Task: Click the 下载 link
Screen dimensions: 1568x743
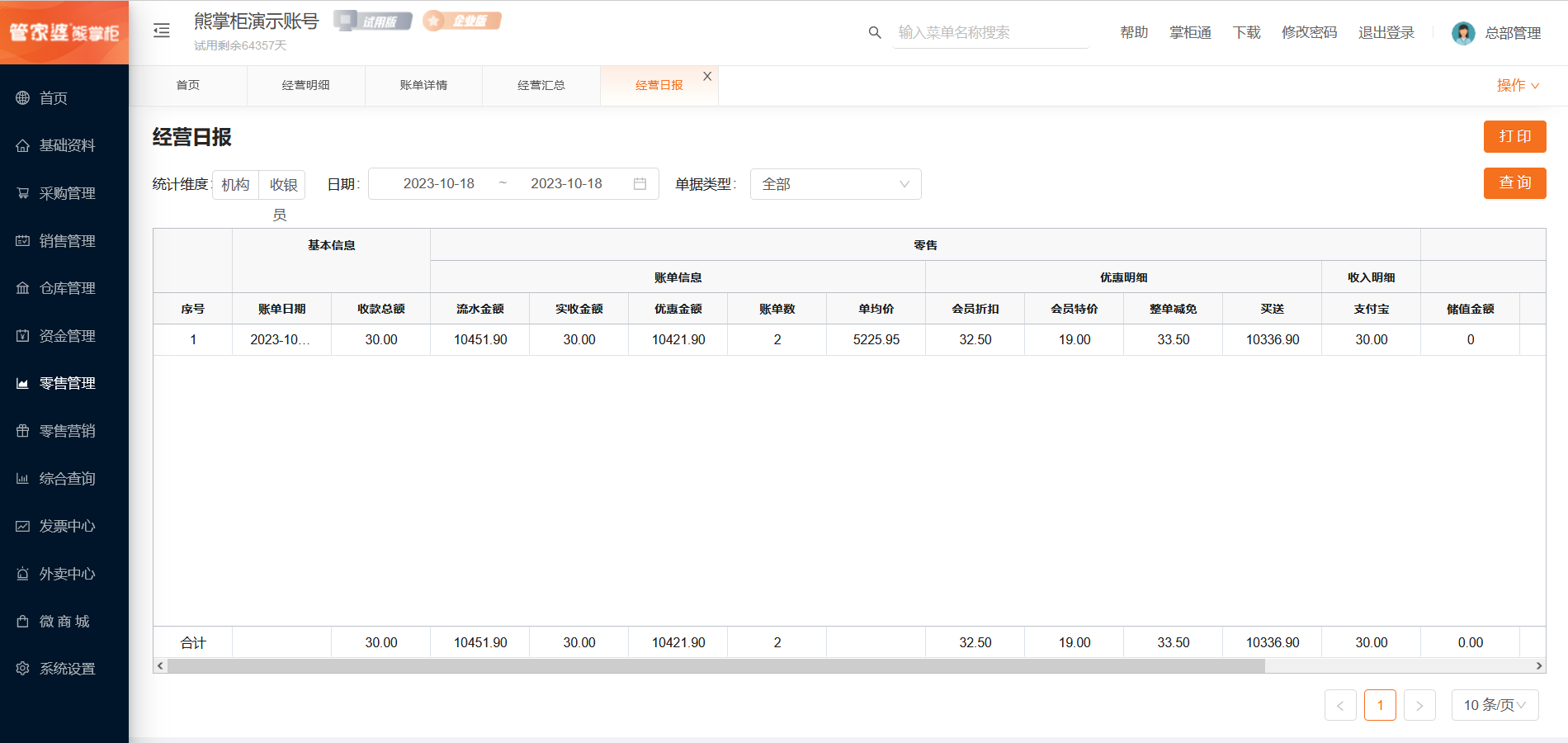Action: pos(1246,32)
